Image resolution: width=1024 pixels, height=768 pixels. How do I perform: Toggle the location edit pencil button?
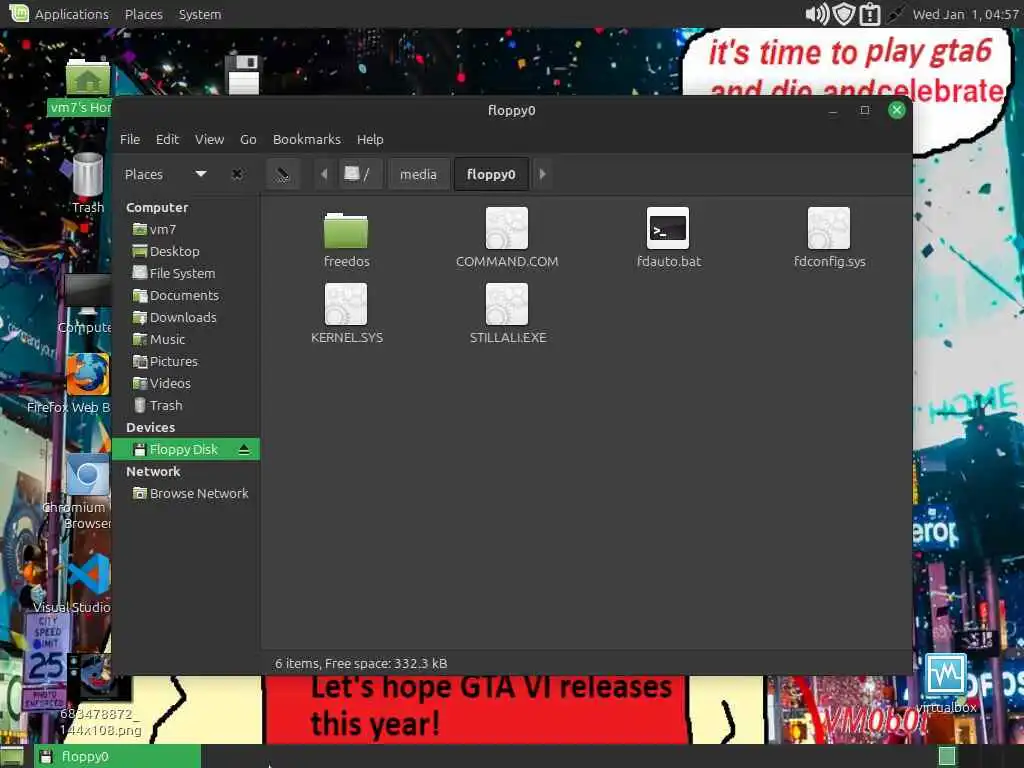[282, 174]
